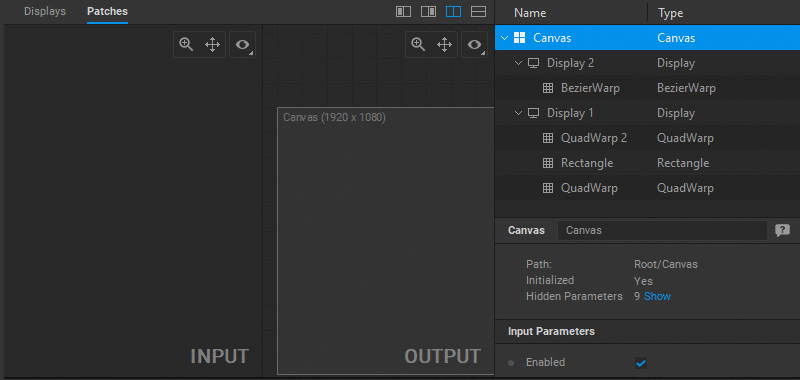Click the monitor icon beside Display 2
This screenshot has height=380, width=800.
[534, 63]
